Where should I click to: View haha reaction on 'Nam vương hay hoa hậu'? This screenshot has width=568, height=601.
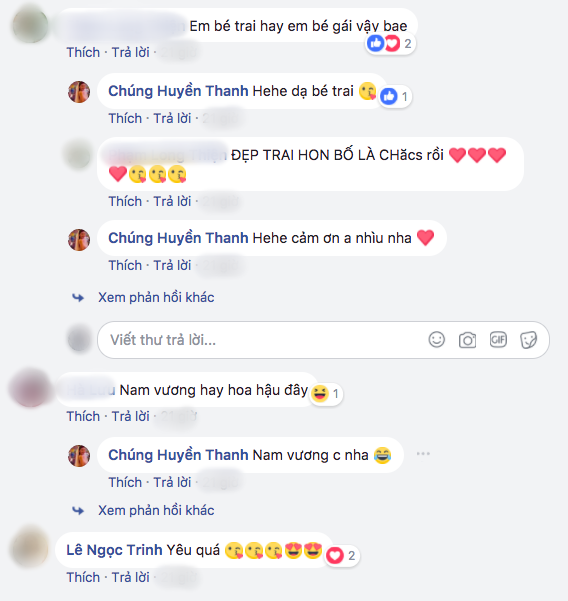click(326, 394)
